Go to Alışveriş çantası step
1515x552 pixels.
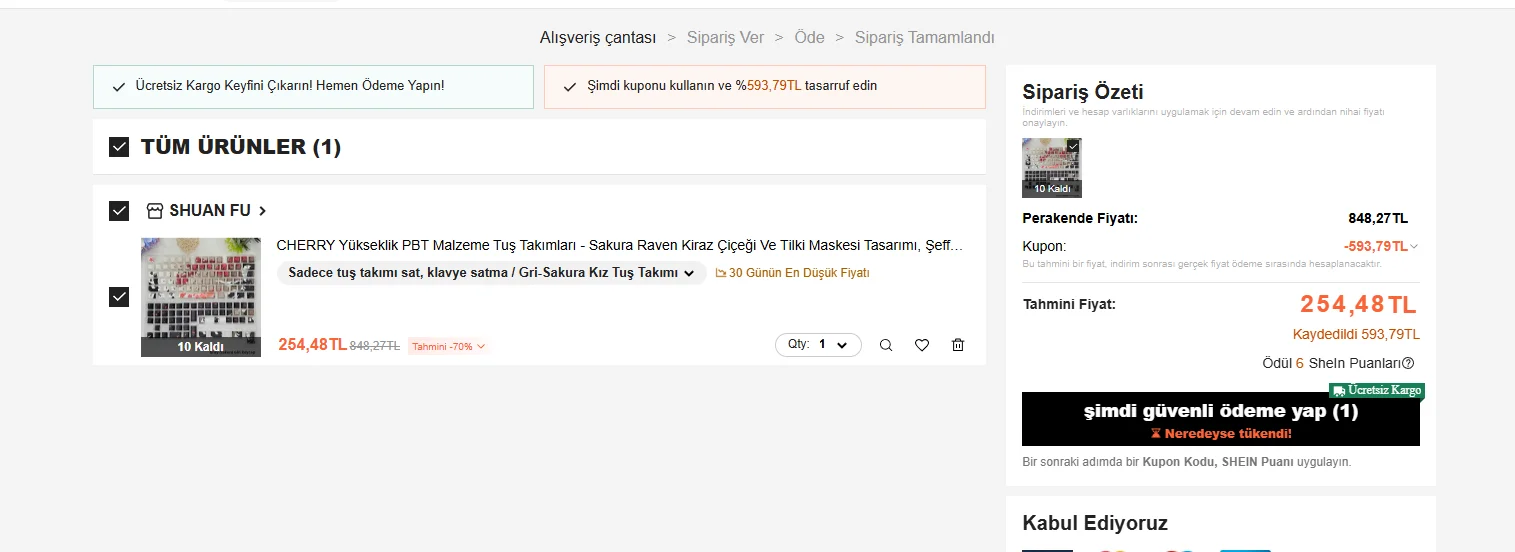(x=598, y=37)
